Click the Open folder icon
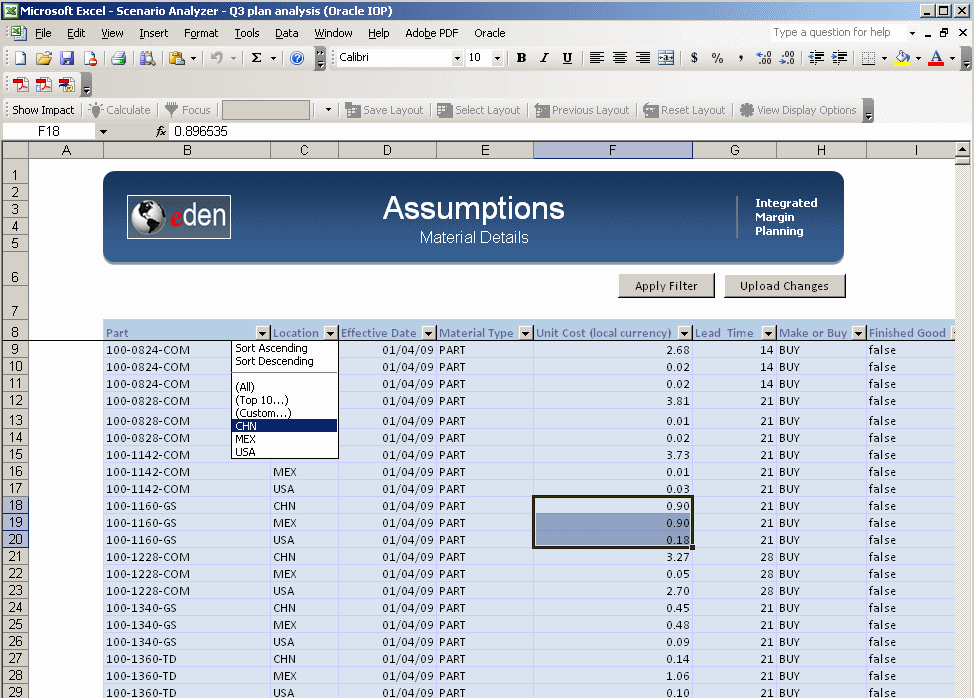 pos(43,58)
